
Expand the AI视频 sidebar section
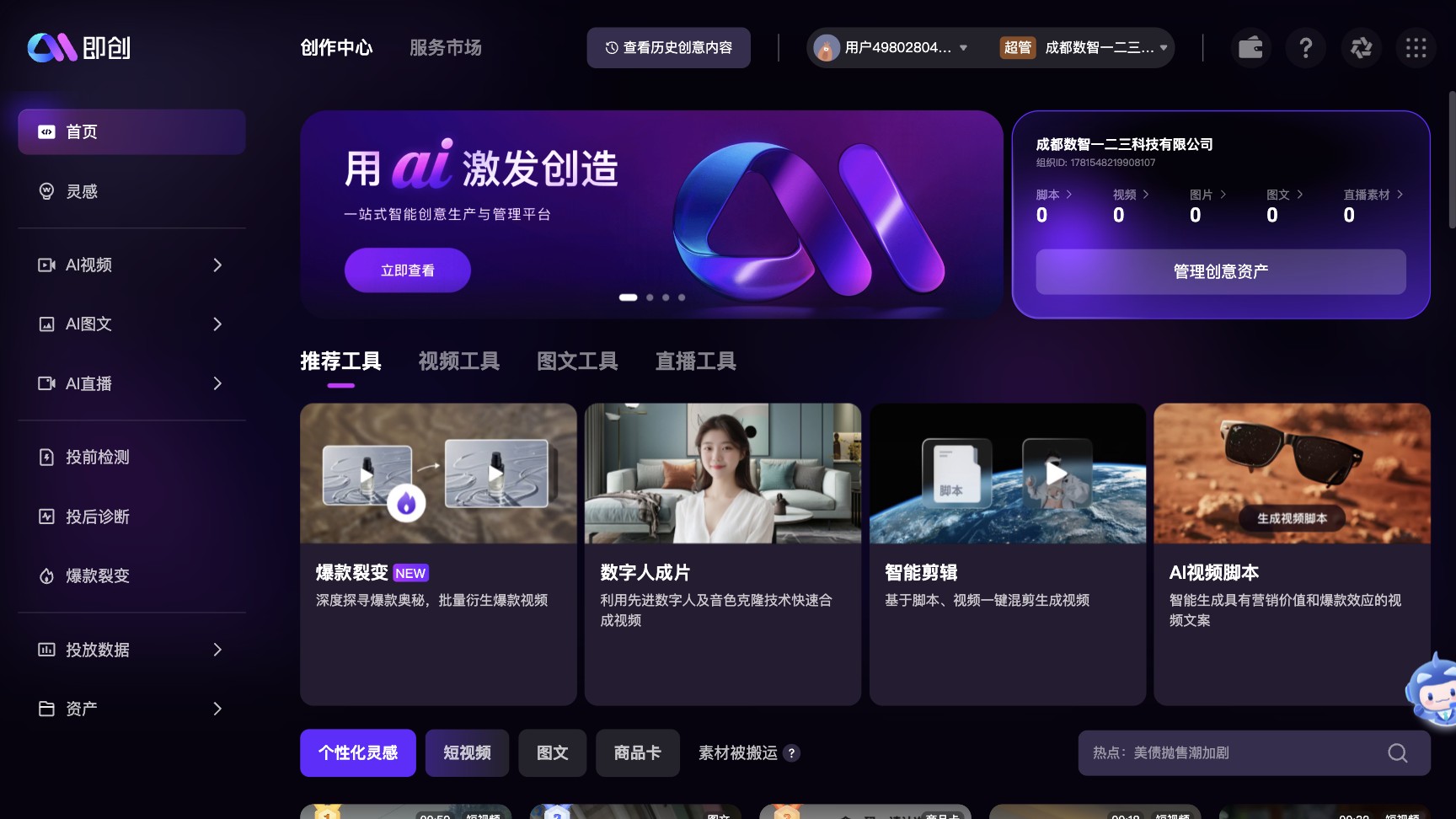point(91,265)
